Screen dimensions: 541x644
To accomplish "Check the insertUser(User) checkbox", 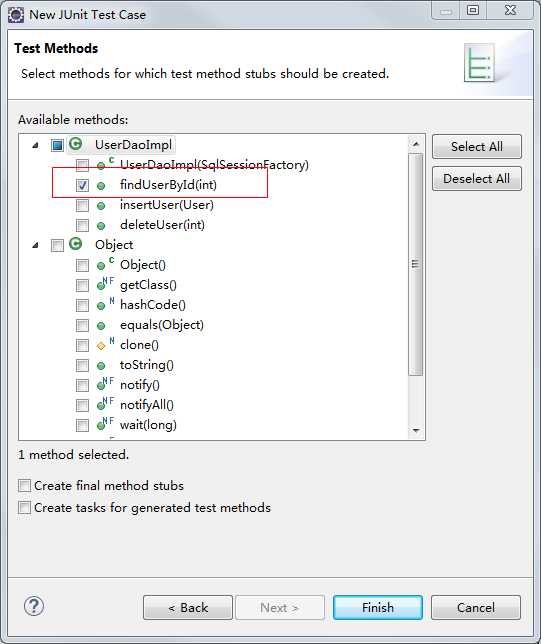I will 82,205.
